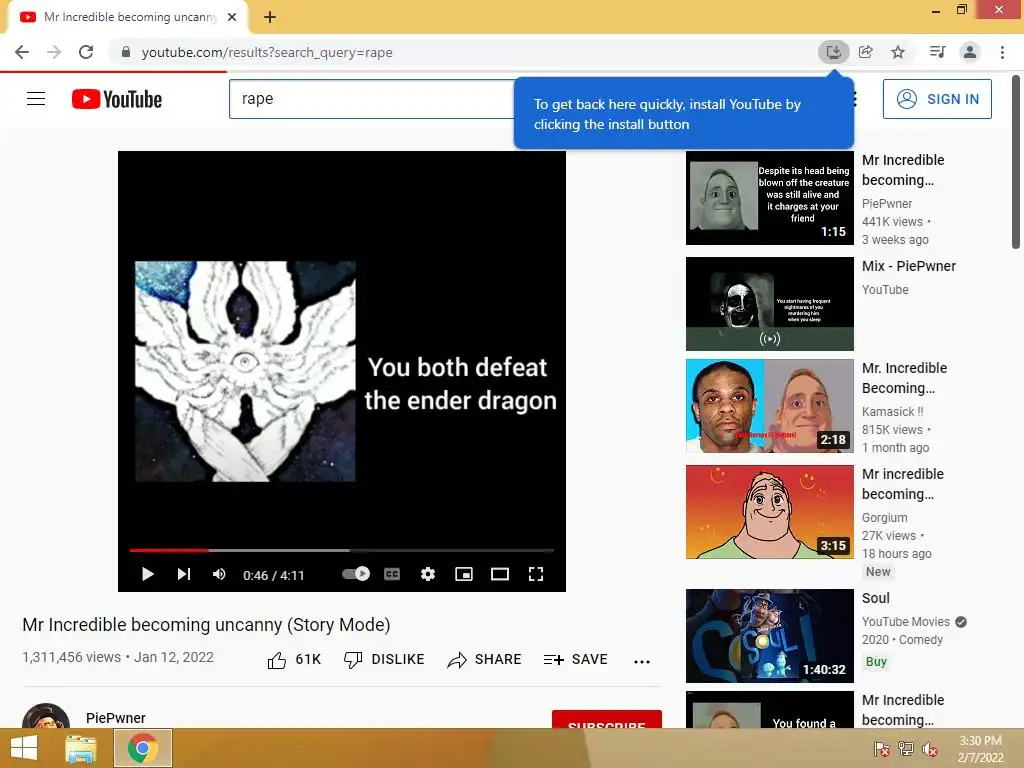Viewport: 1024px width, 768px height.
Task: Select the Mr Incredible becoming uncanny tab
Action: (x=128, y=17)
